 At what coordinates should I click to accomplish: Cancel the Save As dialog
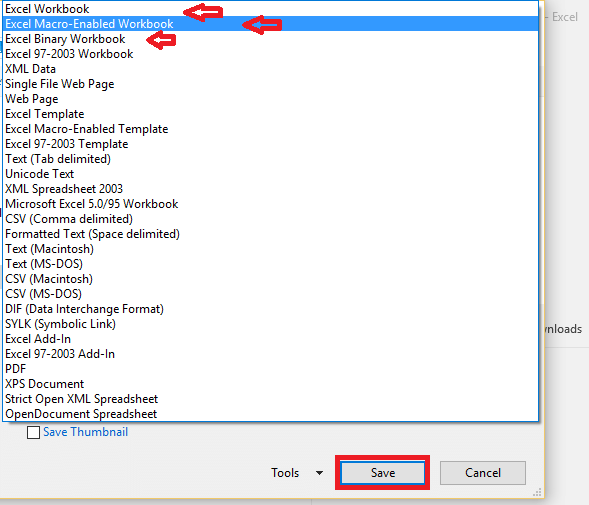[483, 473]
